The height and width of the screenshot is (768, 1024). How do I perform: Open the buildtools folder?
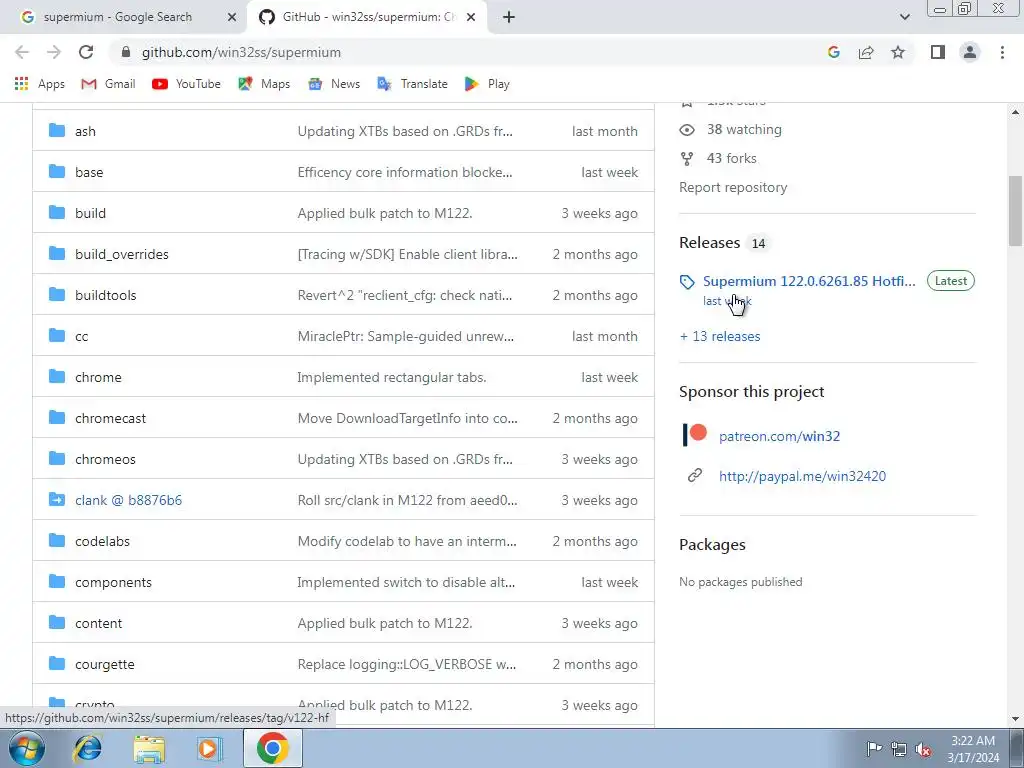(105, 295)
